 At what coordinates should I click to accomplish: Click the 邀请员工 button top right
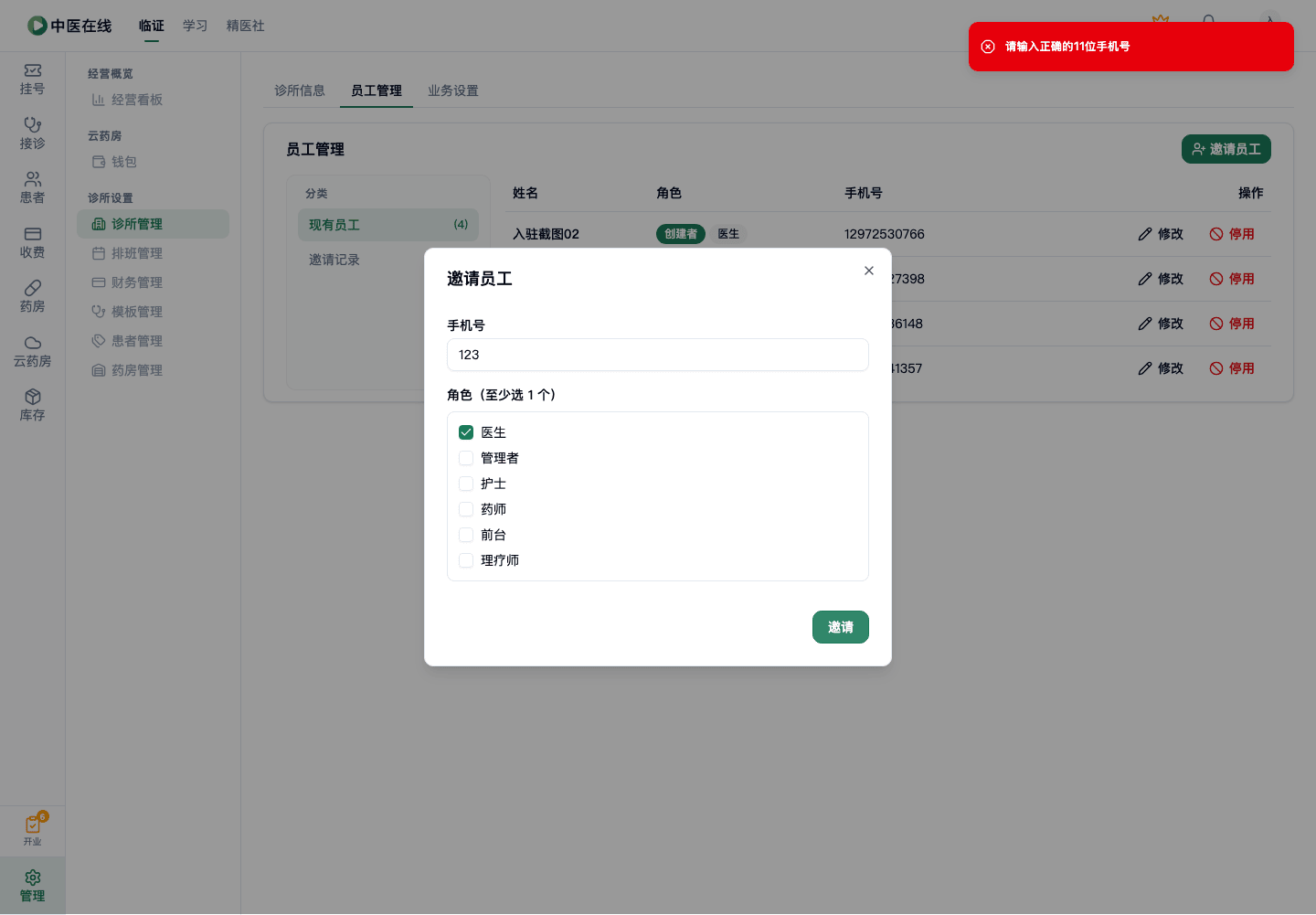pyautogui.click(x=1226, y=149)
